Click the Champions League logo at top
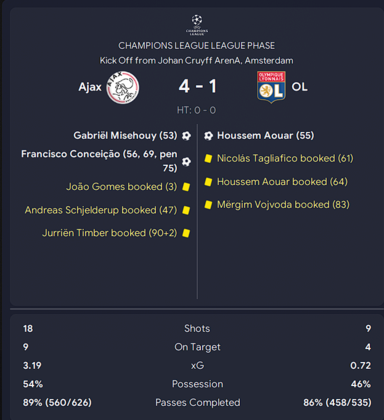 197,24
